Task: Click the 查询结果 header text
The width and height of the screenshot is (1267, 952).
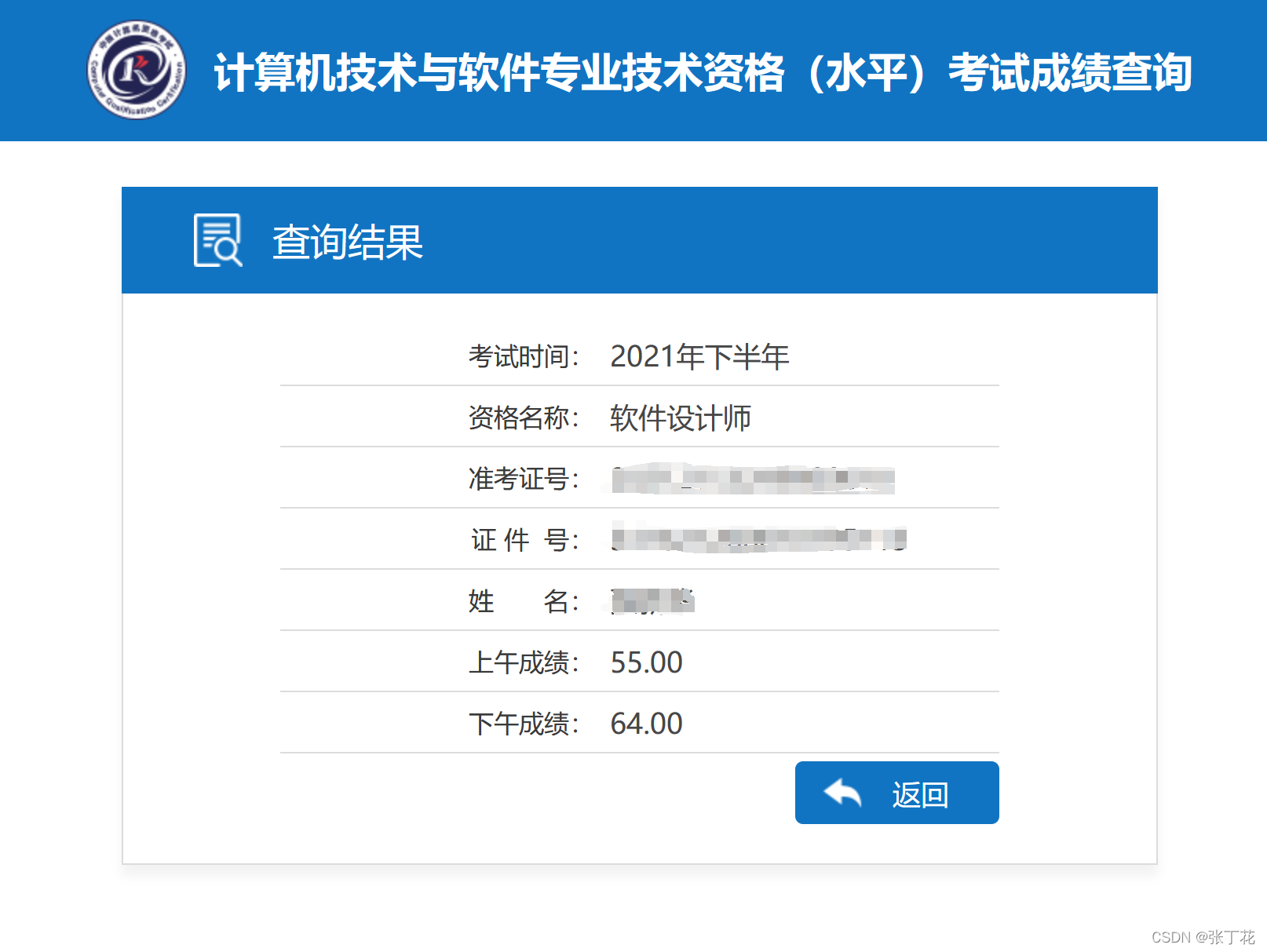Action: (346, 243)
